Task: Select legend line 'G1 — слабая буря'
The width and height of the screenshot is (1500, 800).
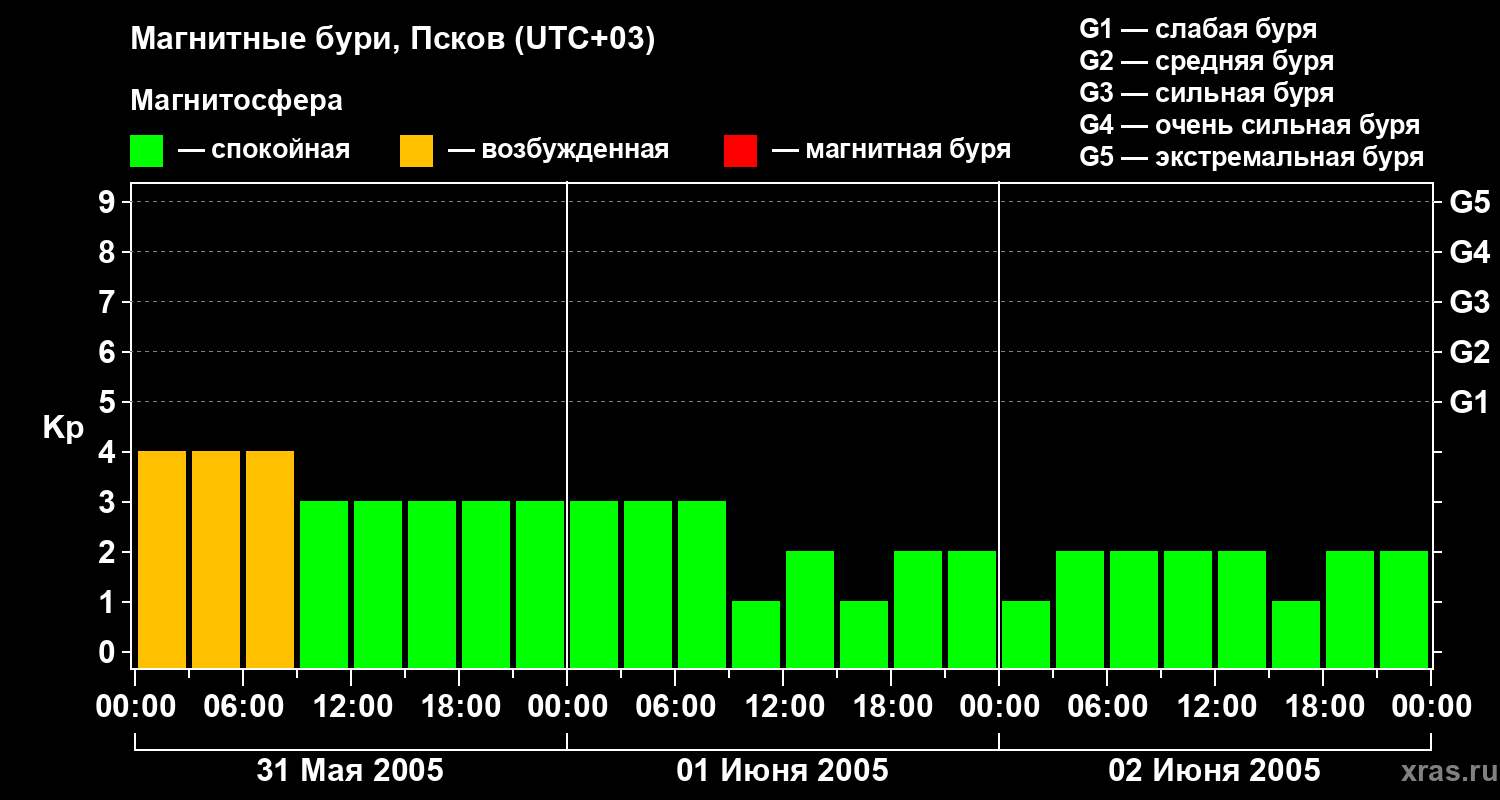Action: coord(1198,29)
